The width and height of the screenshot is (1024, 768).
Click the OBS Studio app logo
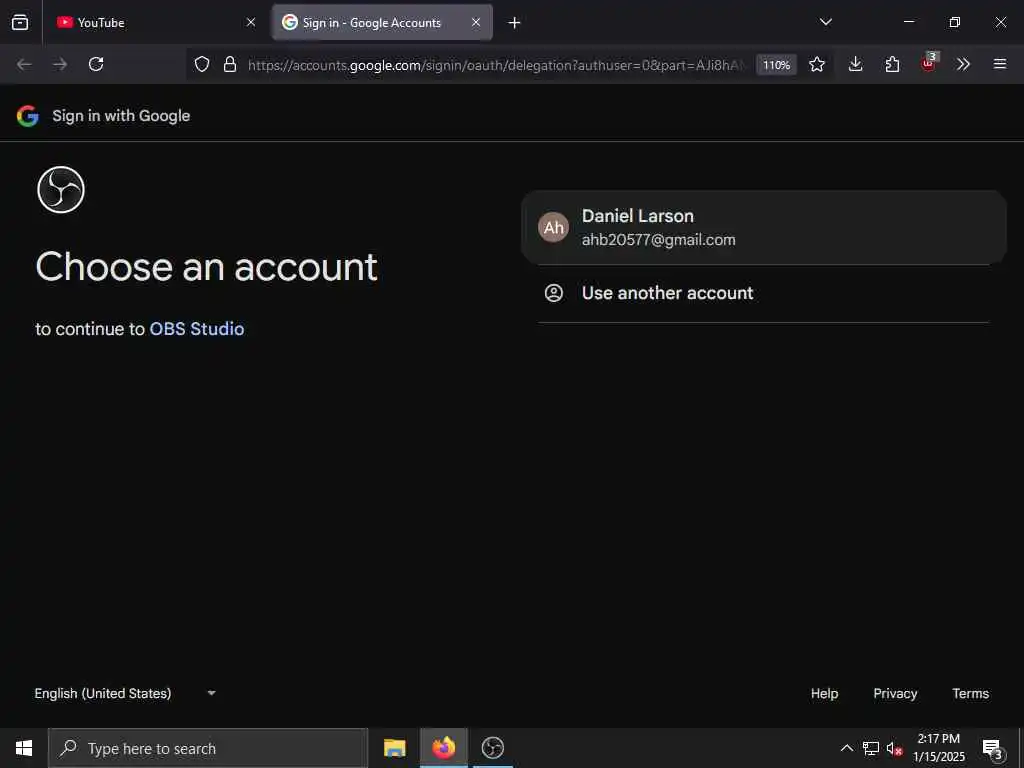click(x=61, y=190)
